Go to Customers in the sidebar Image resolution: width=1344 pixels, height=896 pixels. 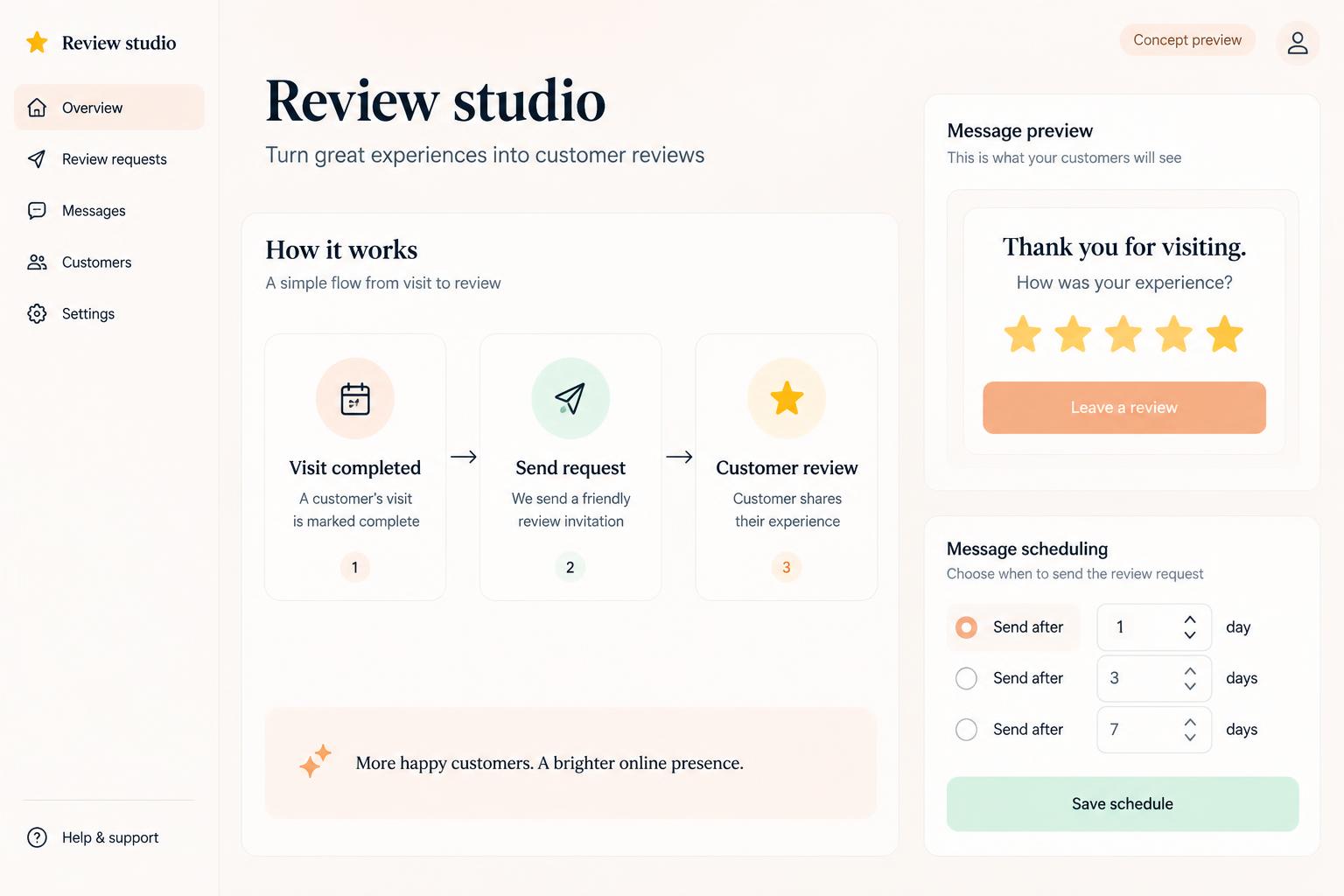(109, 262)
